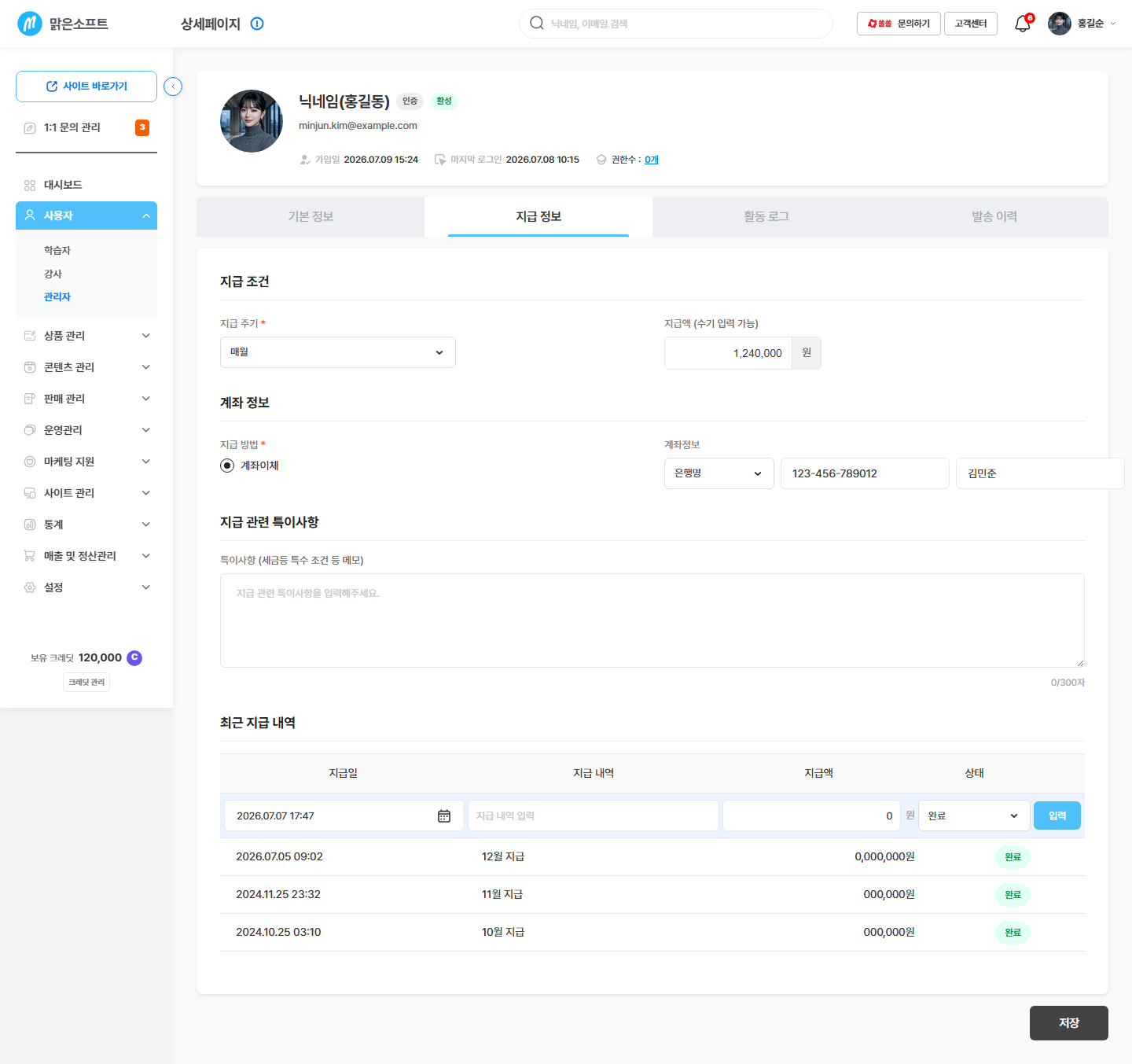
Task: Click the 마지막 로그인 icon
Action: point(440,160)
